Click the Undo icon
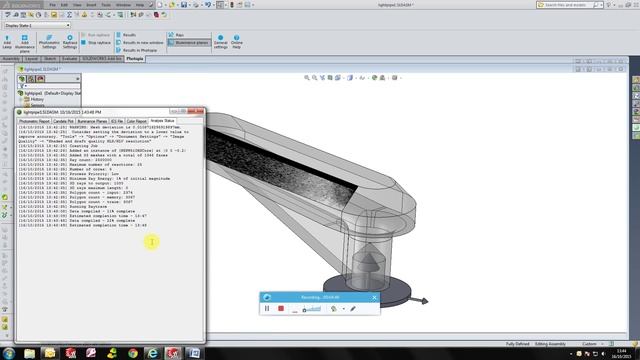The height and width of the screenshot is (360, 640). (x=207, y=5)
